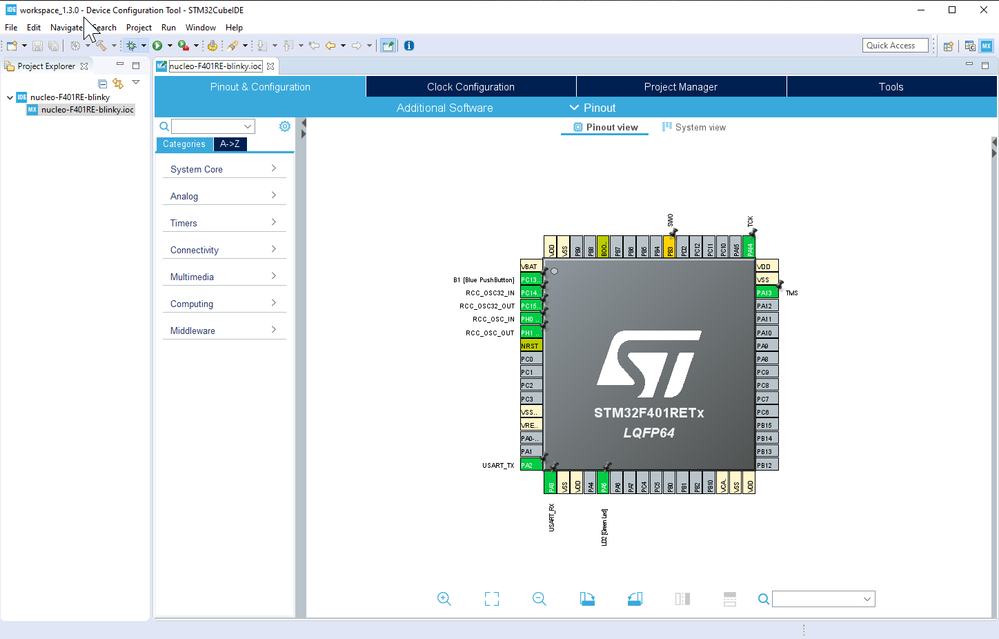The image size is (999, 639).
Task: Fit the chip view to screen
Action: [492, 599]
